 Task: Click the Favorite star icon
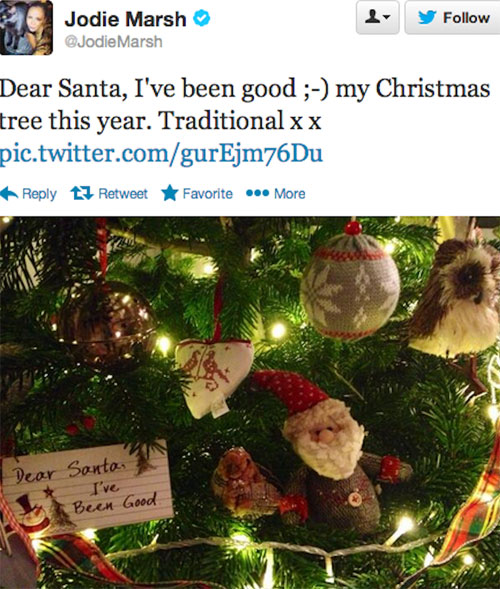[x=170, y=193]
